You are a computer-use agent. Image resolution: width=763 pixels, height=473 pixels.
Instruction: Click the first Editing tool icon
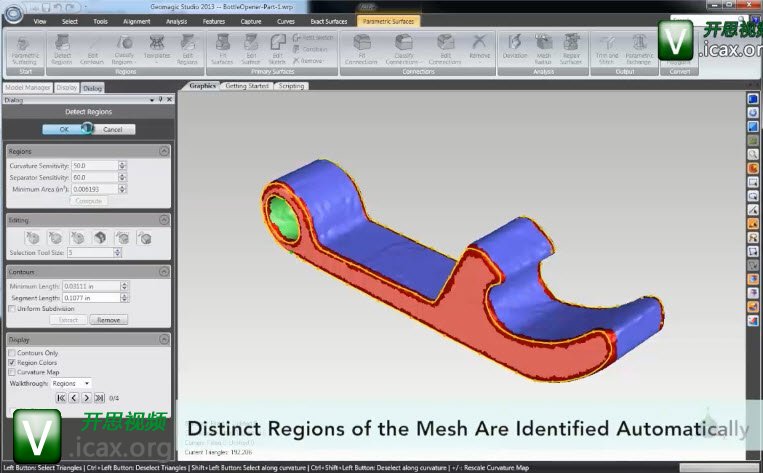pyautogui.click(x=33, y=238)
